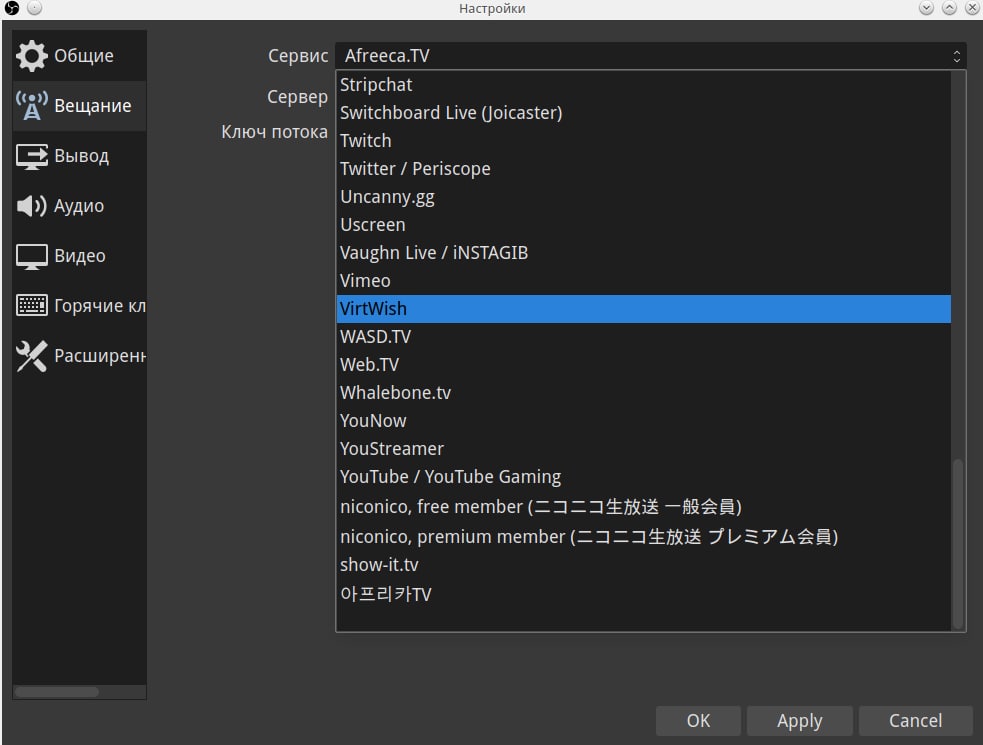Click the Видео monitor icon
The height and width of the screenshot is (745, 983).
(x=31, y=256)
